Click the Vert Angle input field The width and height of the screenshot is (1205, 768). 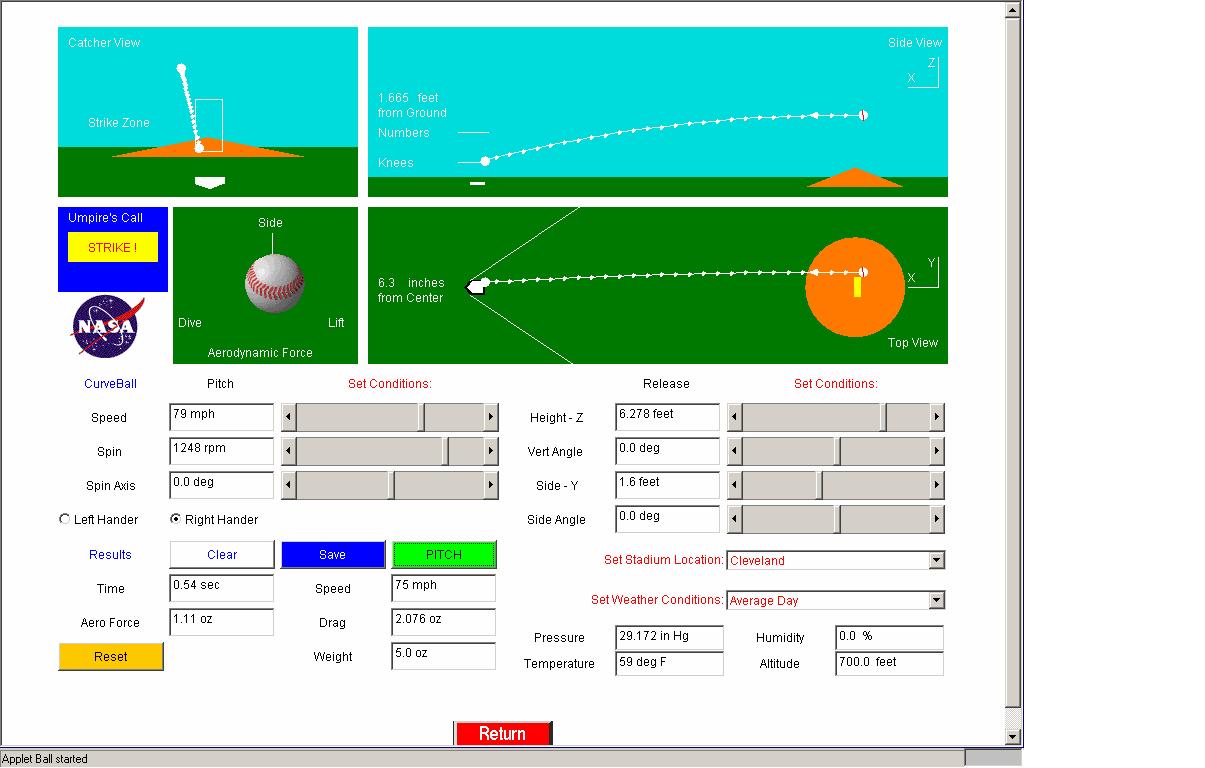pyautogui.click(x=668, y=451)
